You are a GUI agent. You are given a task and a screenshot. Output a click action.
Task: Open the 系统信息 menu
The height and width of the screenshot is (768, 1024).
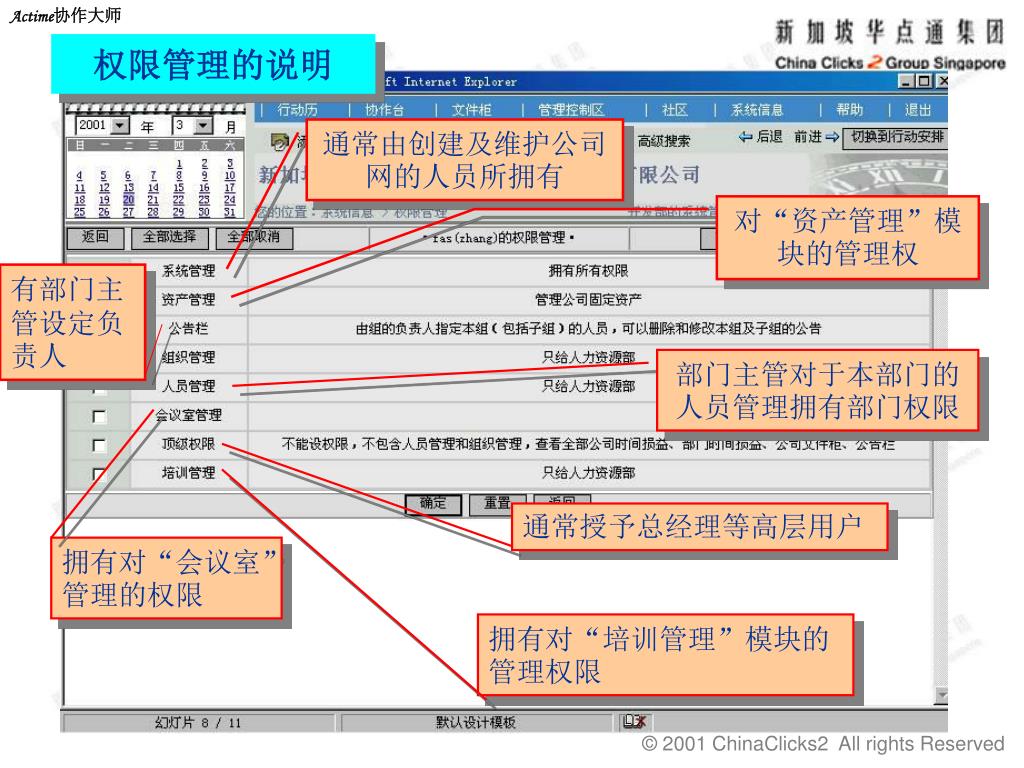pos(757,110)
